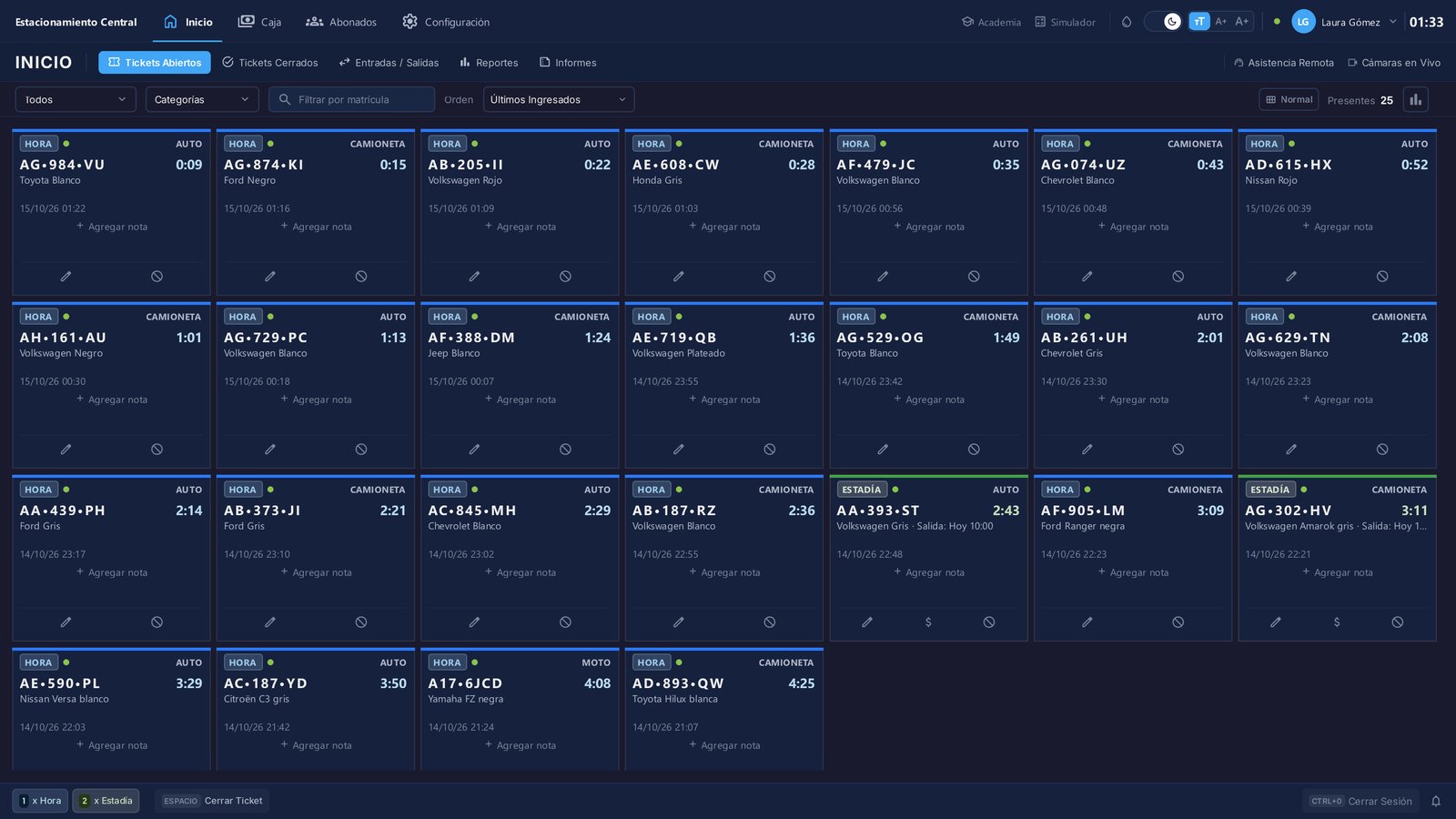1456x819 pixels.
Task: Click the cancel icon on ticket AB•261•UH
Action: point(1178,449)
